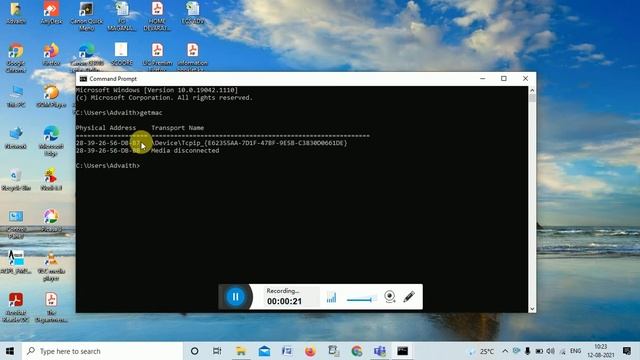Open the taskbar clock and date
This screenshot has height=360, width=640.
(601, 351)
